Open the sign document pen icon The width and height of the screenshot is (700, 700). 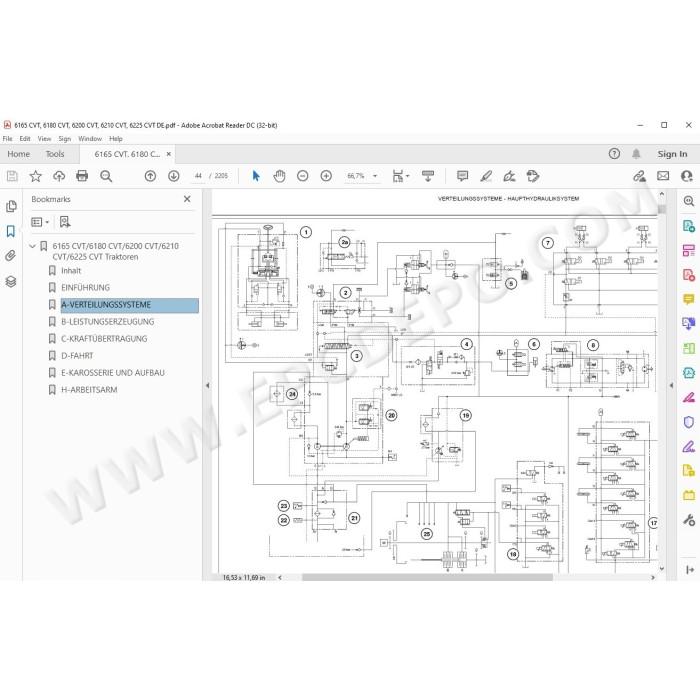[509, 176]
